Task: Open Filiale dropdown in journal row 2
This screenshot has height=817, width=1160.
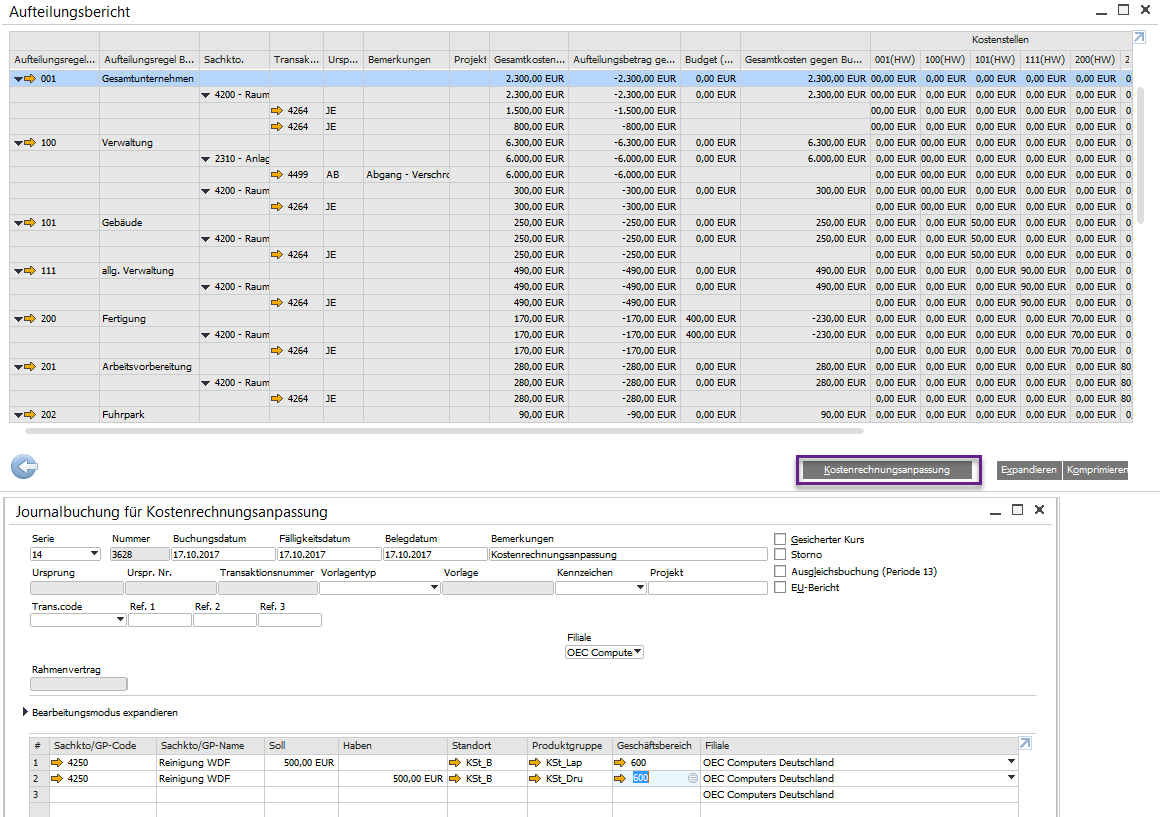Action: pyautogui.click(x=1011, y=778)
